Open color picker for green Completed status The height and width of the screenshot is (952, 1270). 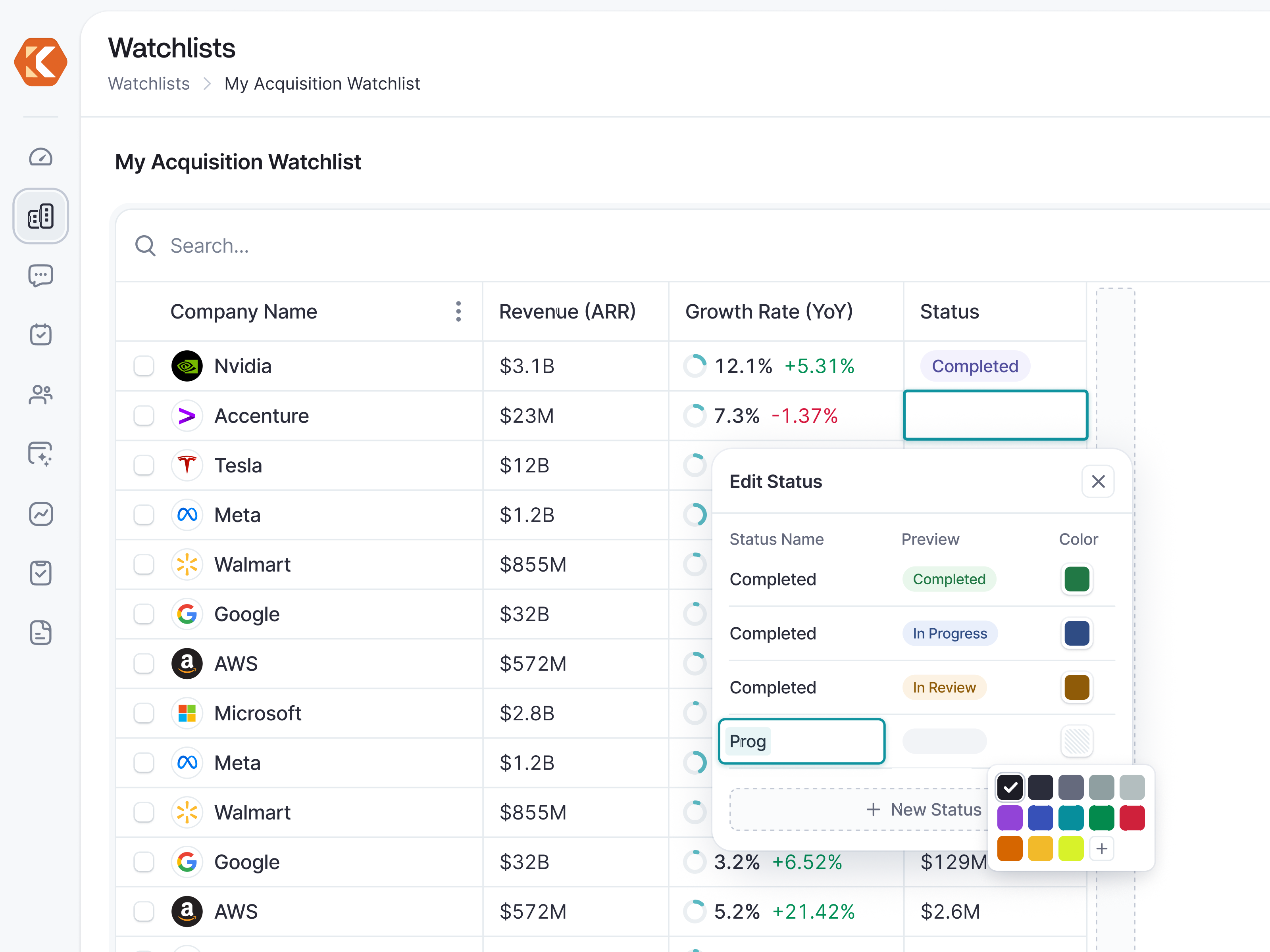[1076, 579]
